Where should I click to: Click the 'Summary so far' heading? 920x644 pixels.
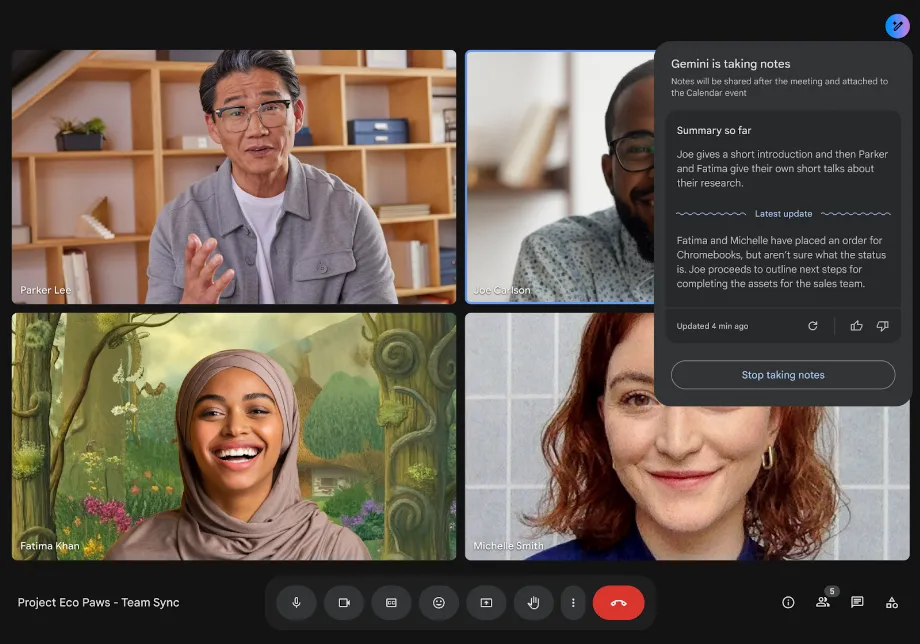pyautogui.click(x=713, y=130)
